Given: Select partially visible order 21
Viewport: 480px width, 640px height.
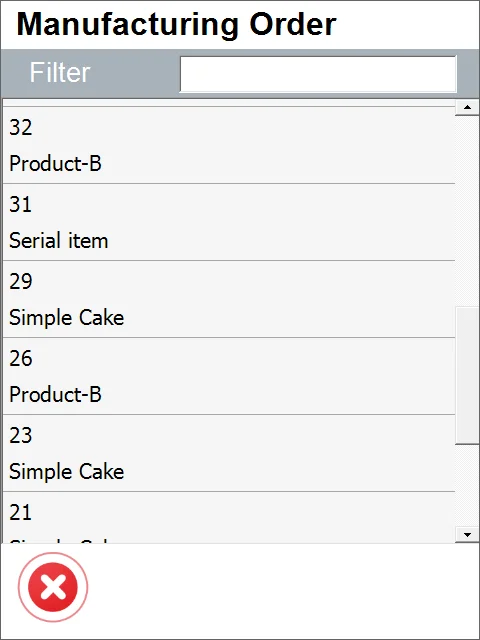Looking at the screenshot, I should click(x=229, y=518).
